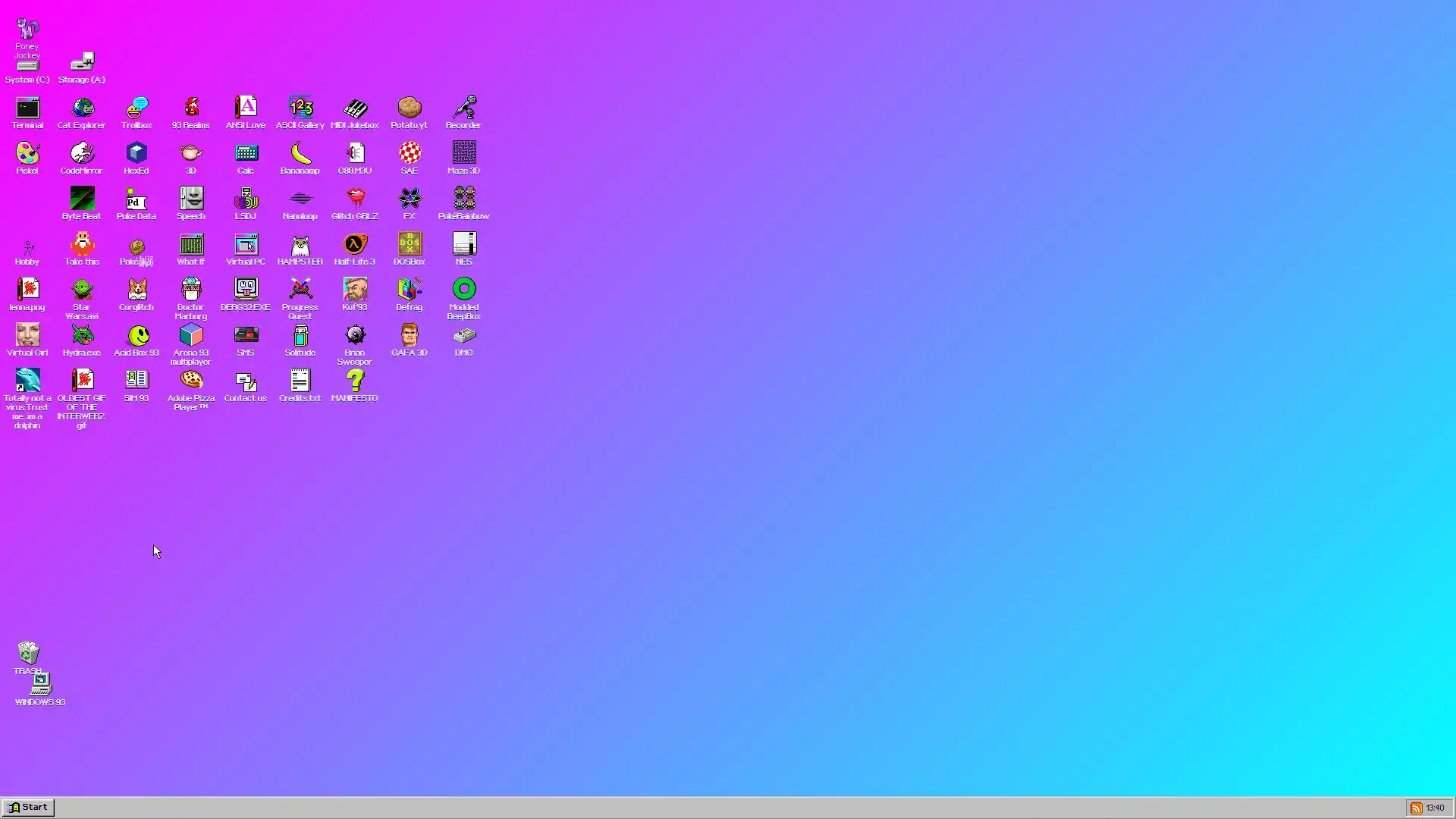Launch the Potato.yt icon
Screen dimensions: 1456x819
pyautogui.click(x=409, y=108)
